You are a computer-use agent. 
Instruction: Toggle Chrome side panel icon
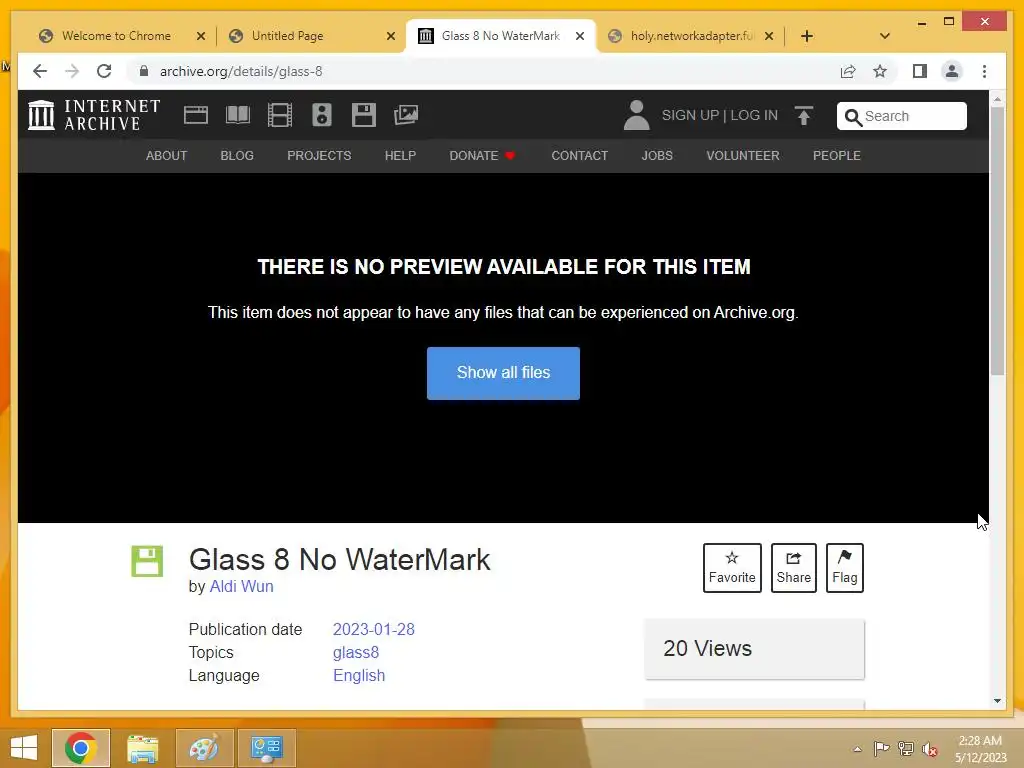[x=920, y=71]
